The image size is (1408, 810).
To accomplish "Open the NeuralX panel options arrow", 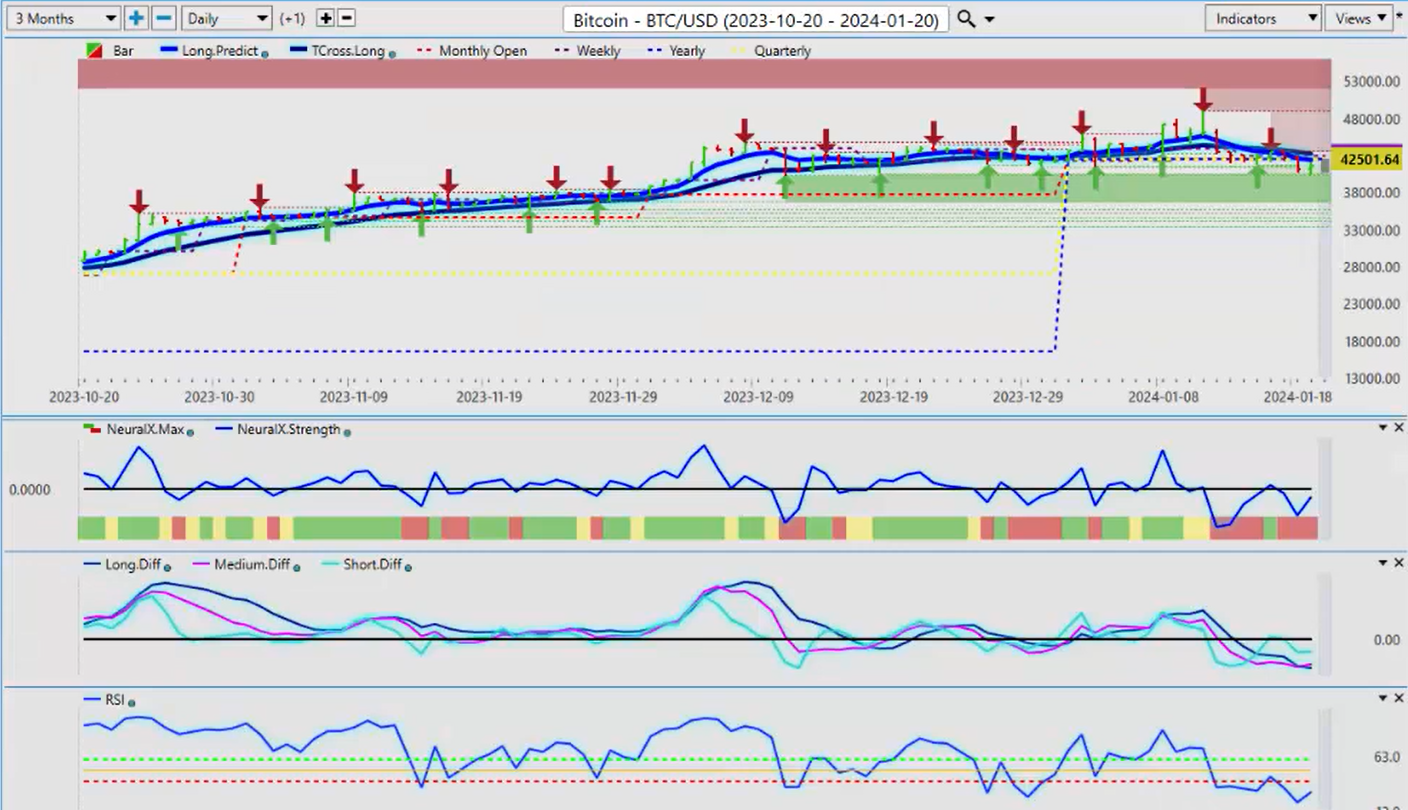I will pyautogui.click(x=1383, y=428).
